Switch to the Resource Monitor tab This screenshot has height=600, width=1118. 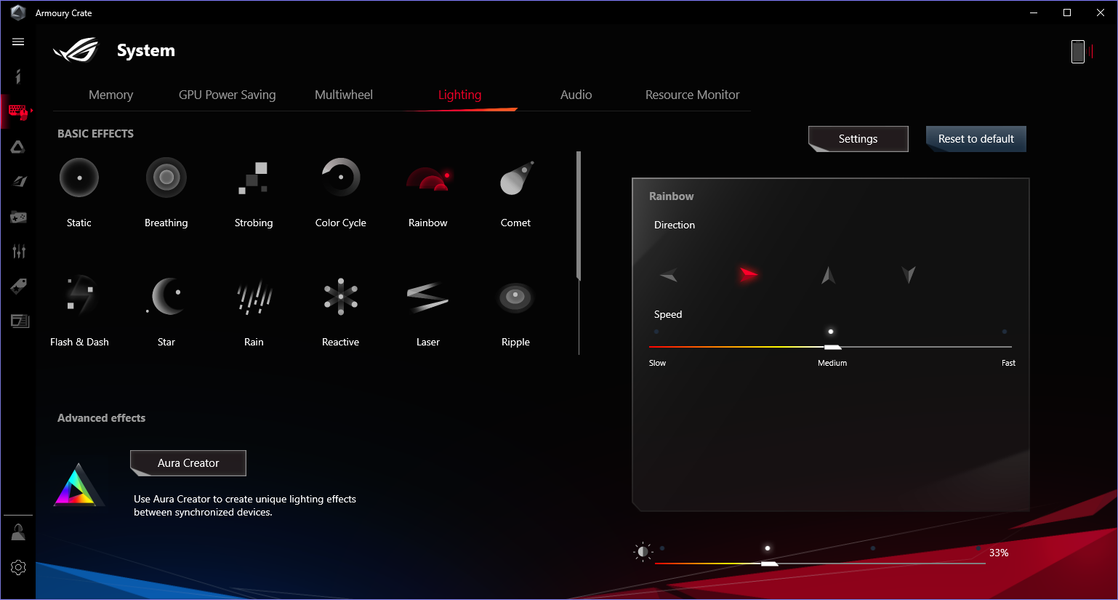click(692, 95)
